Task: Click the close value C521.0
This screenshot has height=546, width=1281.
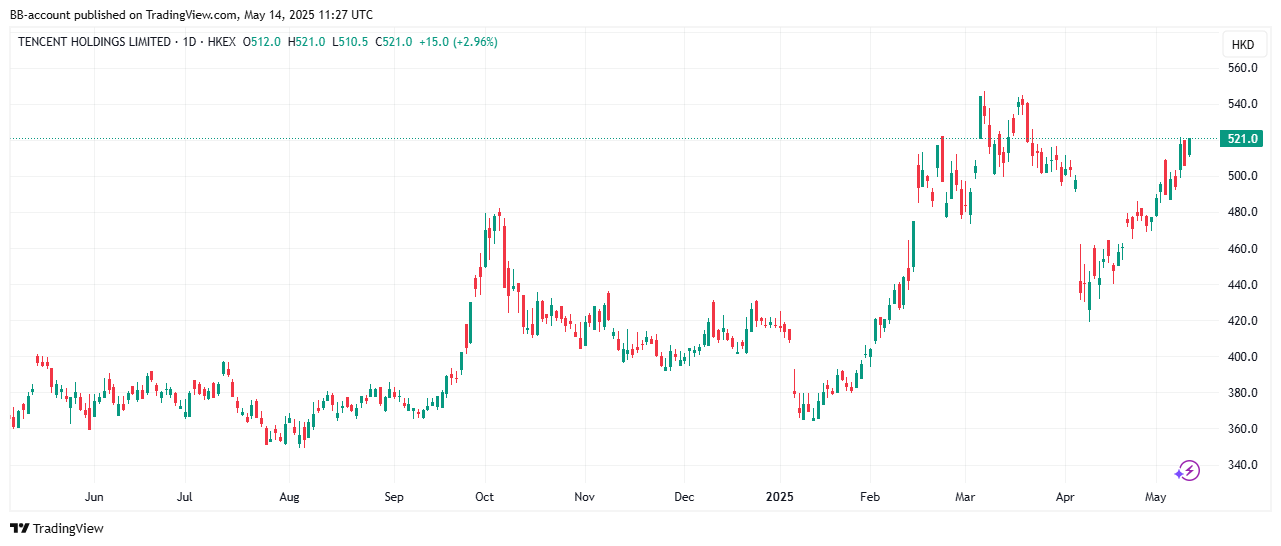Action: pyautogui.click(x=394, y=42)
